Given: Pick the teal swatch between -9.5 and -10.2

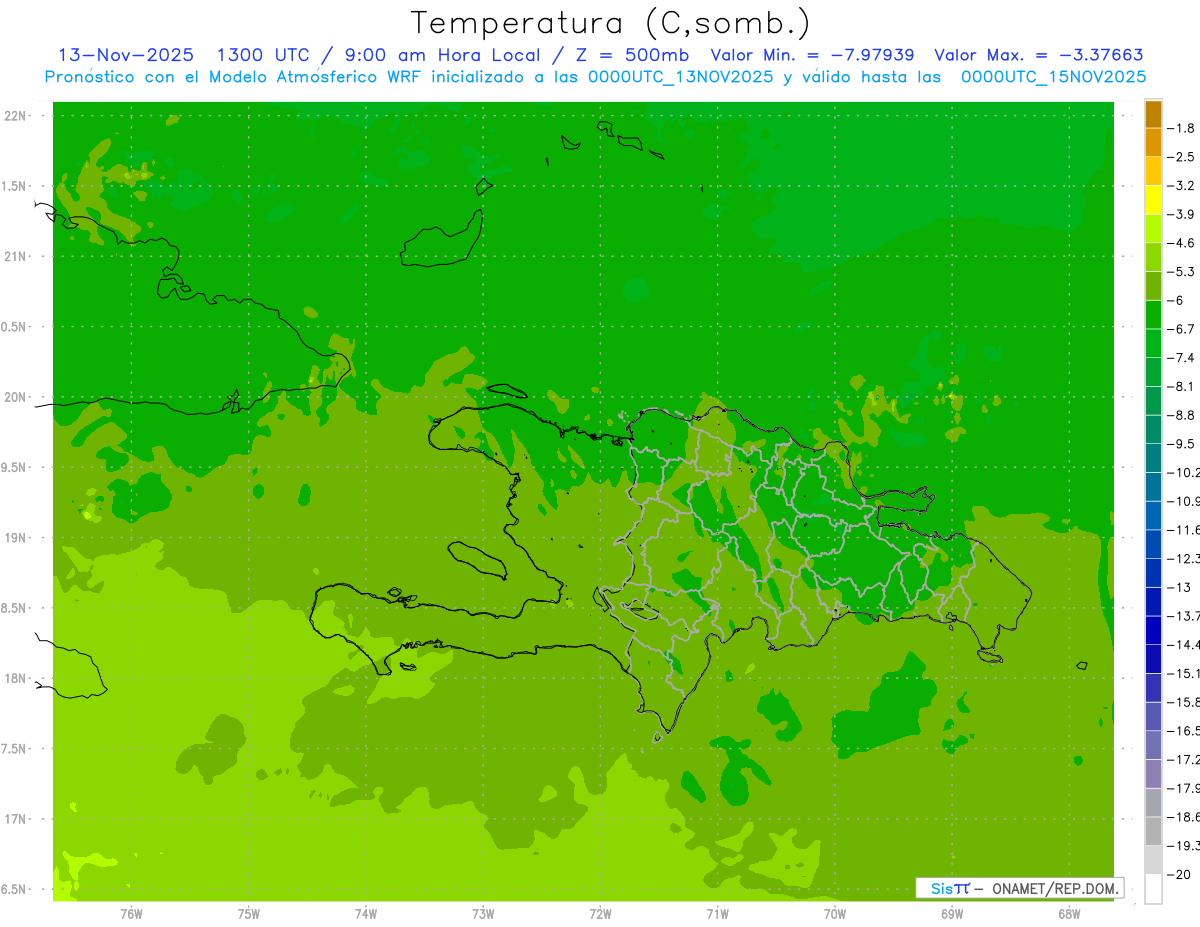Looking at the screenshot, I should pos(1153,458).
